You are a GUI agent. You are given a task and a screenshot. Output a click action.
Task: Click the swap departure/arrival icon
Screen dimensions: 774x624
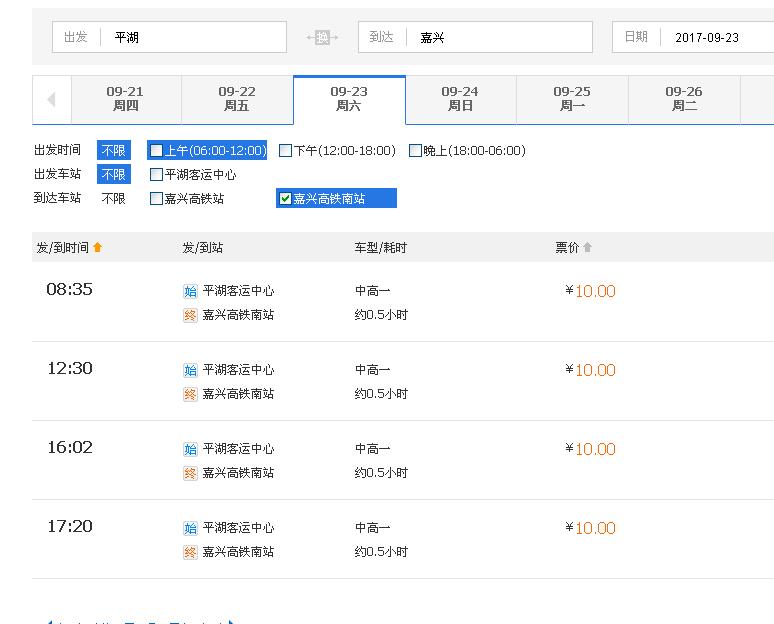tap(322, 37)
